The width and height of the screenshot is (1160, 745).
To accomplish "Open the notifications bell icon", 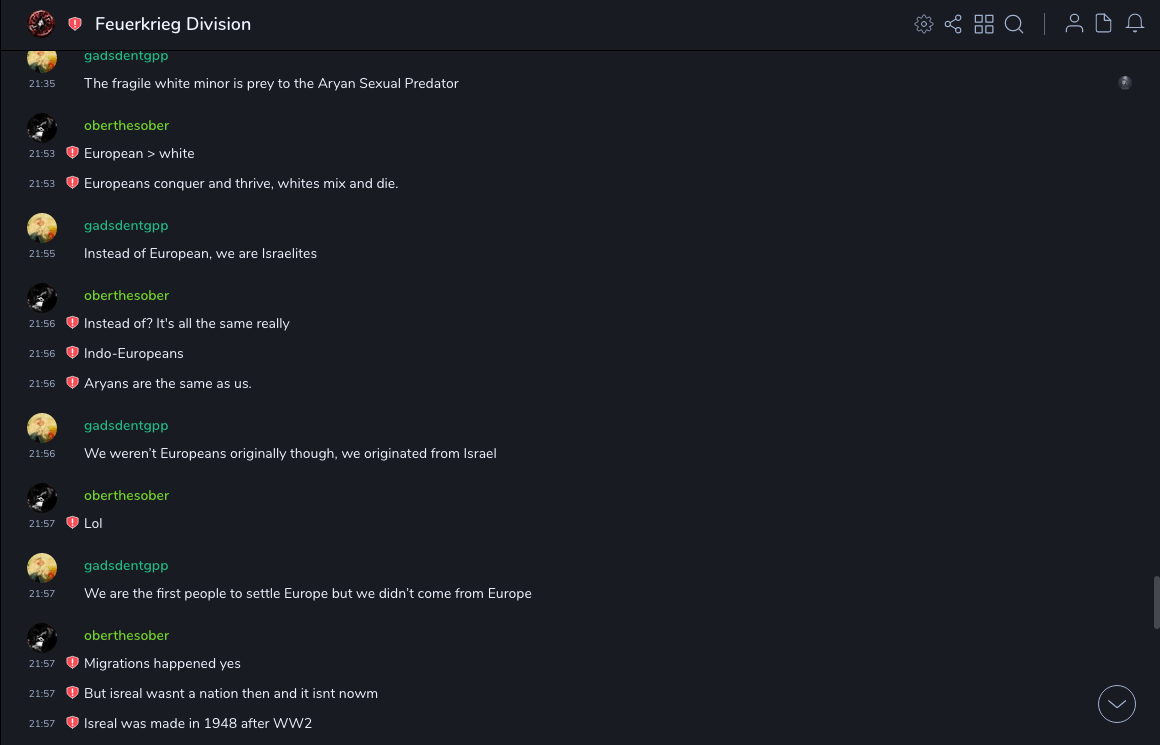I will [1135, 24].
